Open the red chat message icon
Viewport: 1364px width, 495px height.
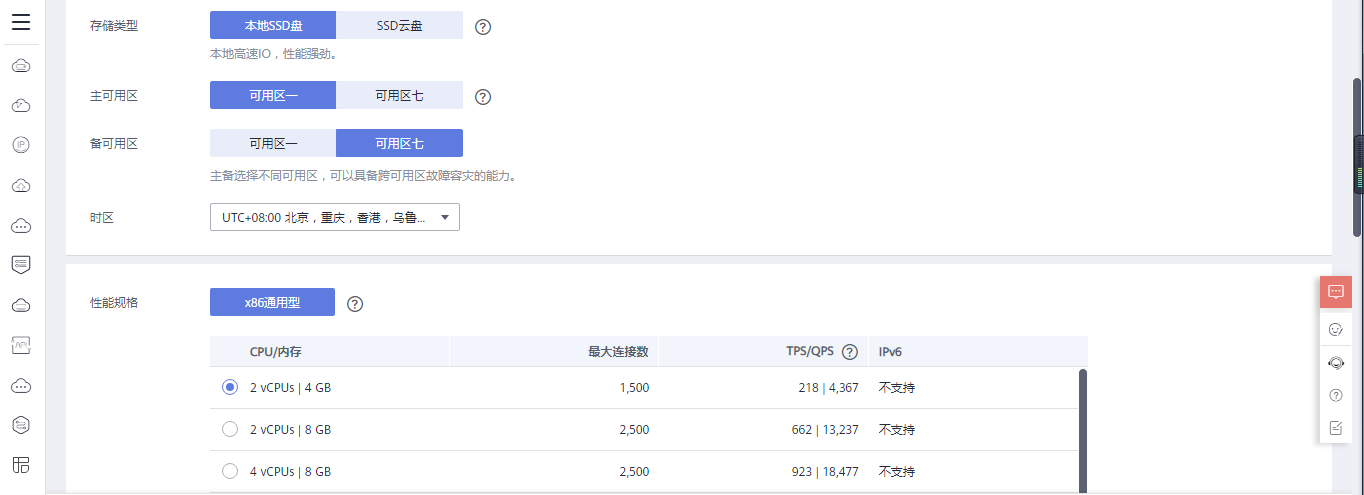click(x=1335, y=292)
